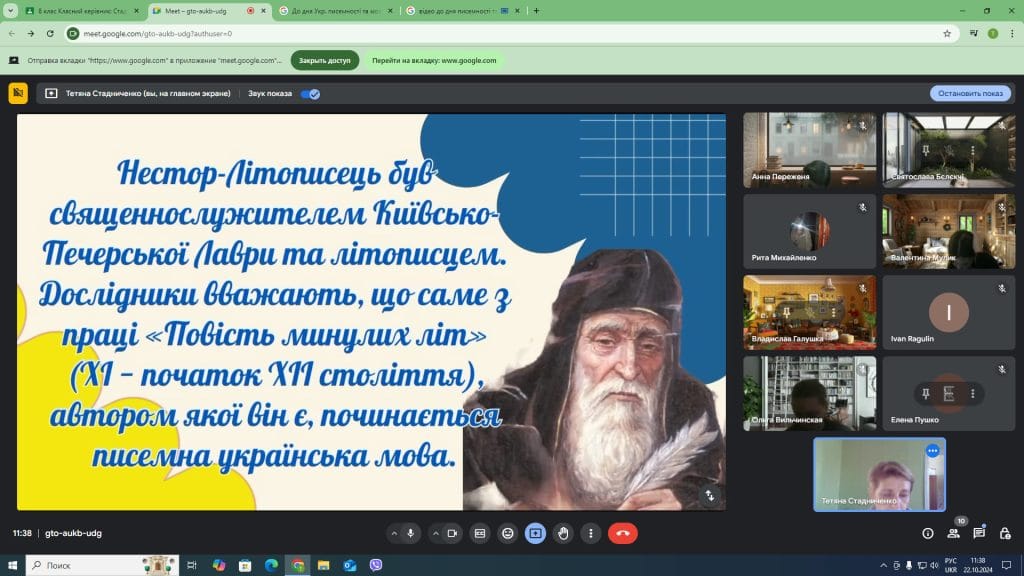Viewport: 1024px width, 576px height.
Task: Open Chrome media control icon in the toolbar
Action: click(974, 33)
